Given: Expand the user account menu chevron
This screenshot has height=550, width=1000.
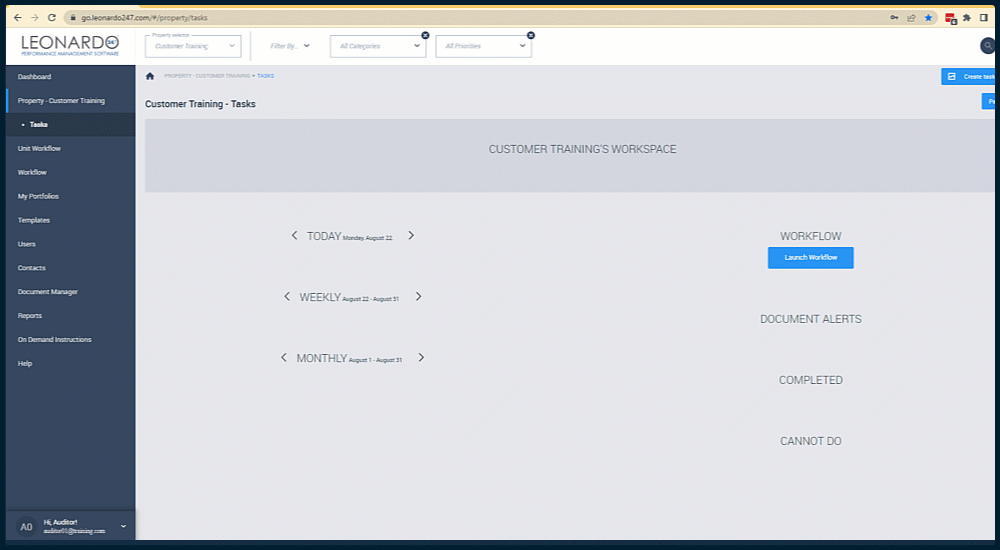Looking at the screenshot, I should tap(123, 526).
